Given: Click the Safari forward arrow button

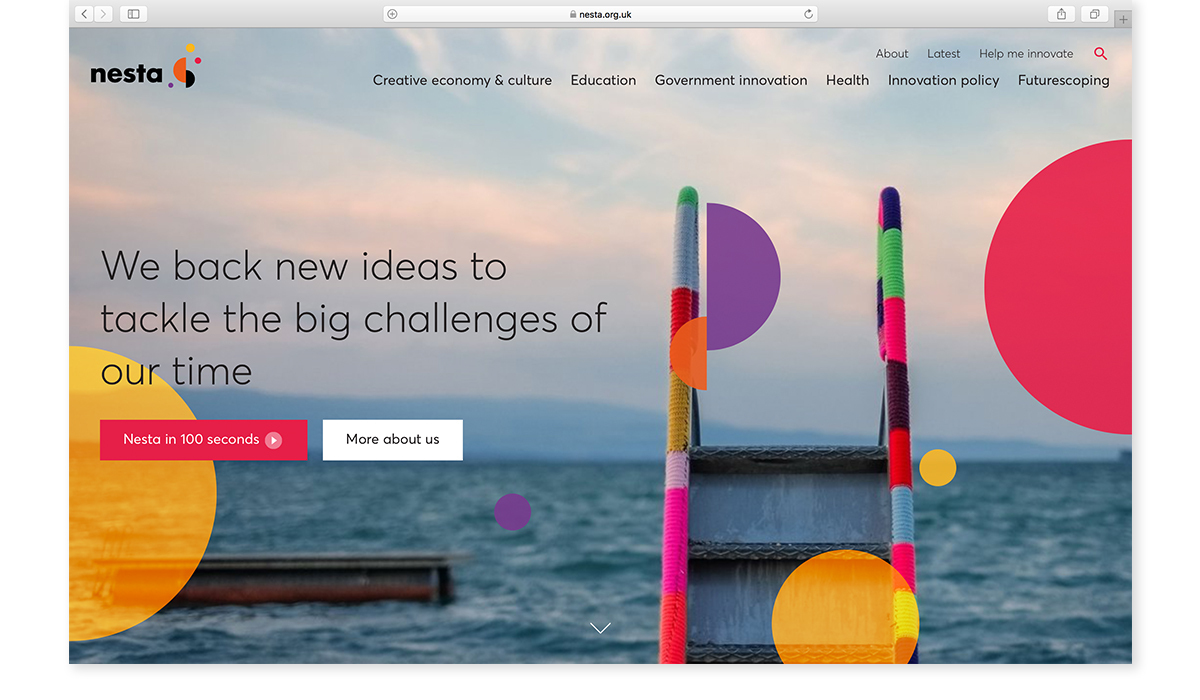Looking at the screenshot, I should point(103,14).
